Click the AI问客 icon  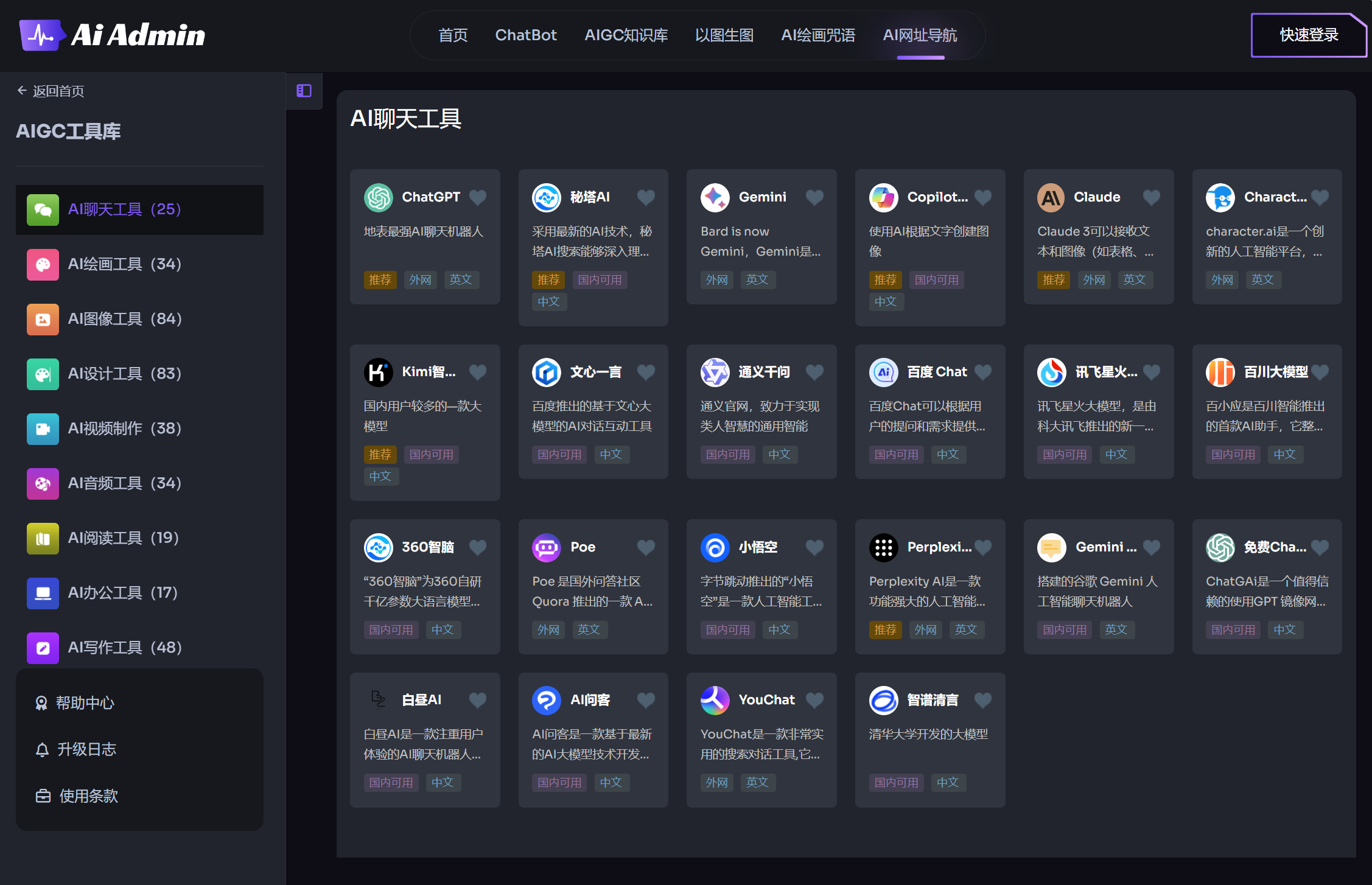click(x=547, y=700)
